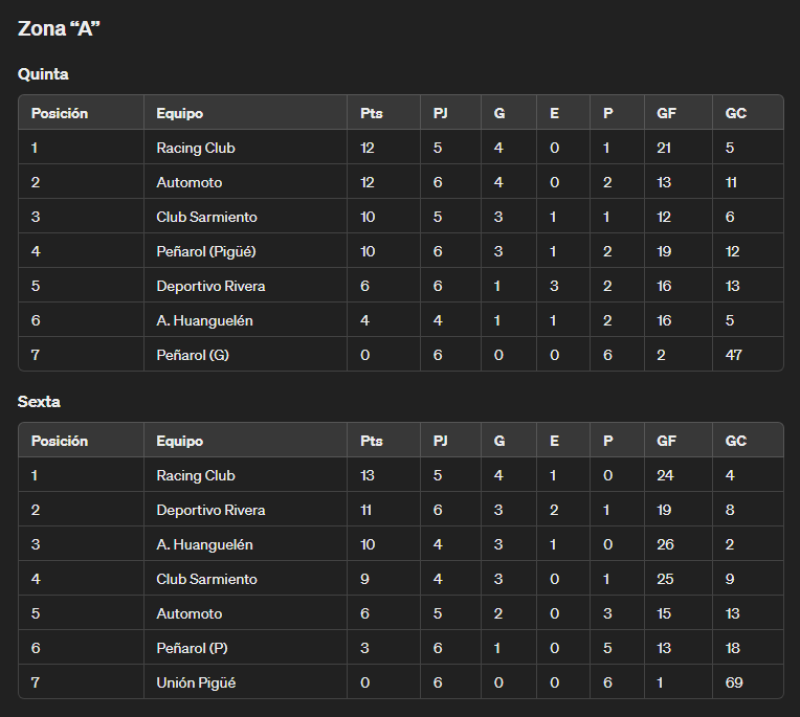Click the 47 goals-against value for Peñarol (G)
Viewport: 800px width, 717px height.
[x=734, y=355]
